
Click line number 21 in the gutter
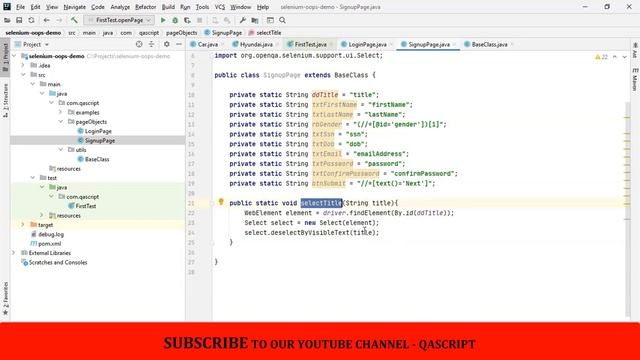click(x=191, y=203)
